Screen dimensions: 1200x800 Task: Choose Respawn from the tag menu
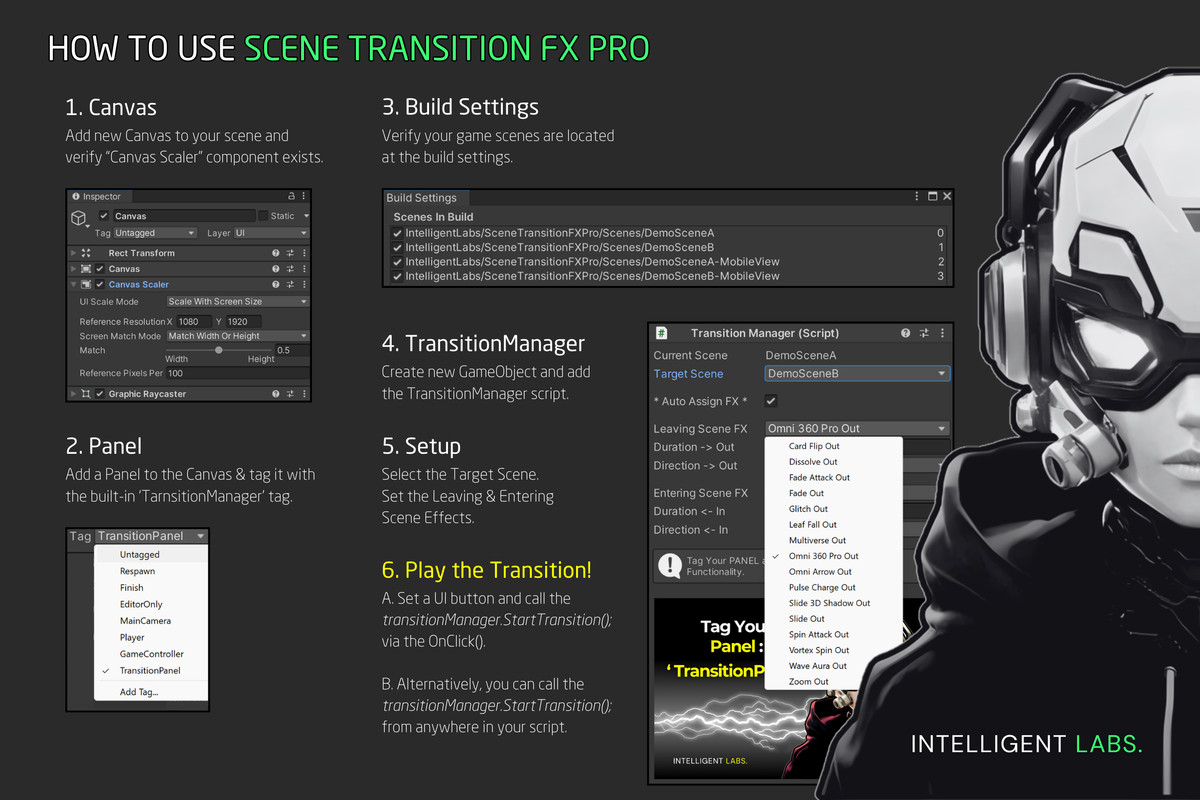coord(151,571)
